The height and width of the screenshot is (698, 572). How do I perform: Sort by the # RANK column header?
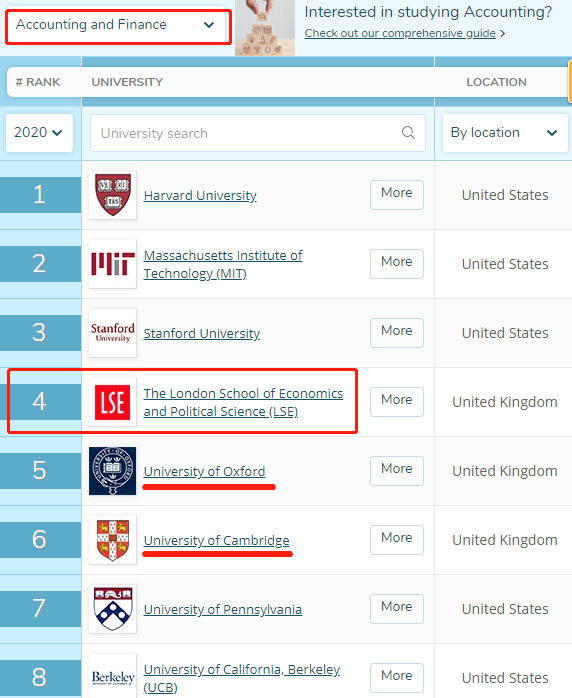38,82
